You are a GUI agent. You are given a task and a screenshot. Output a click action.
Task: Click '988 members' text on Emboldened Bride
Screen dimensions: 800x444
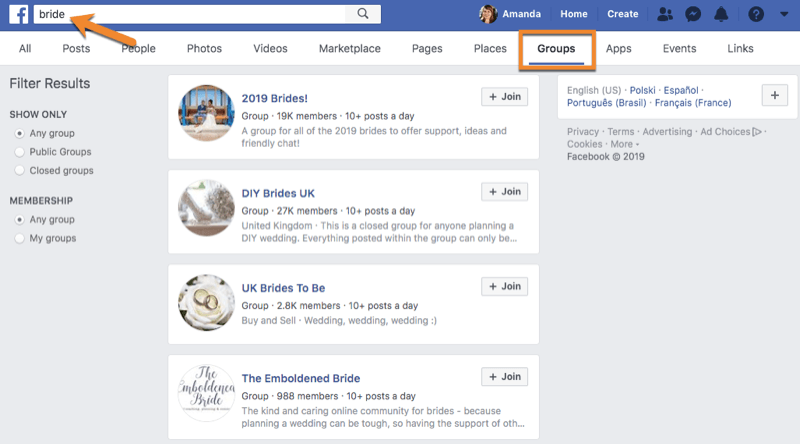coord(307,397)
